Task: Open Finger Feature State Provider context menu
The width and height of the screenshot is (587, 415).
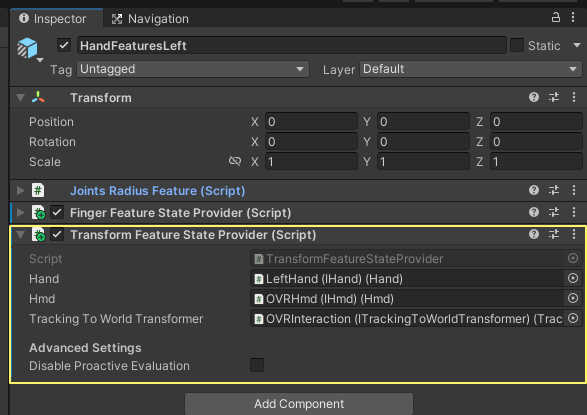Action: (x=574, y=212)
